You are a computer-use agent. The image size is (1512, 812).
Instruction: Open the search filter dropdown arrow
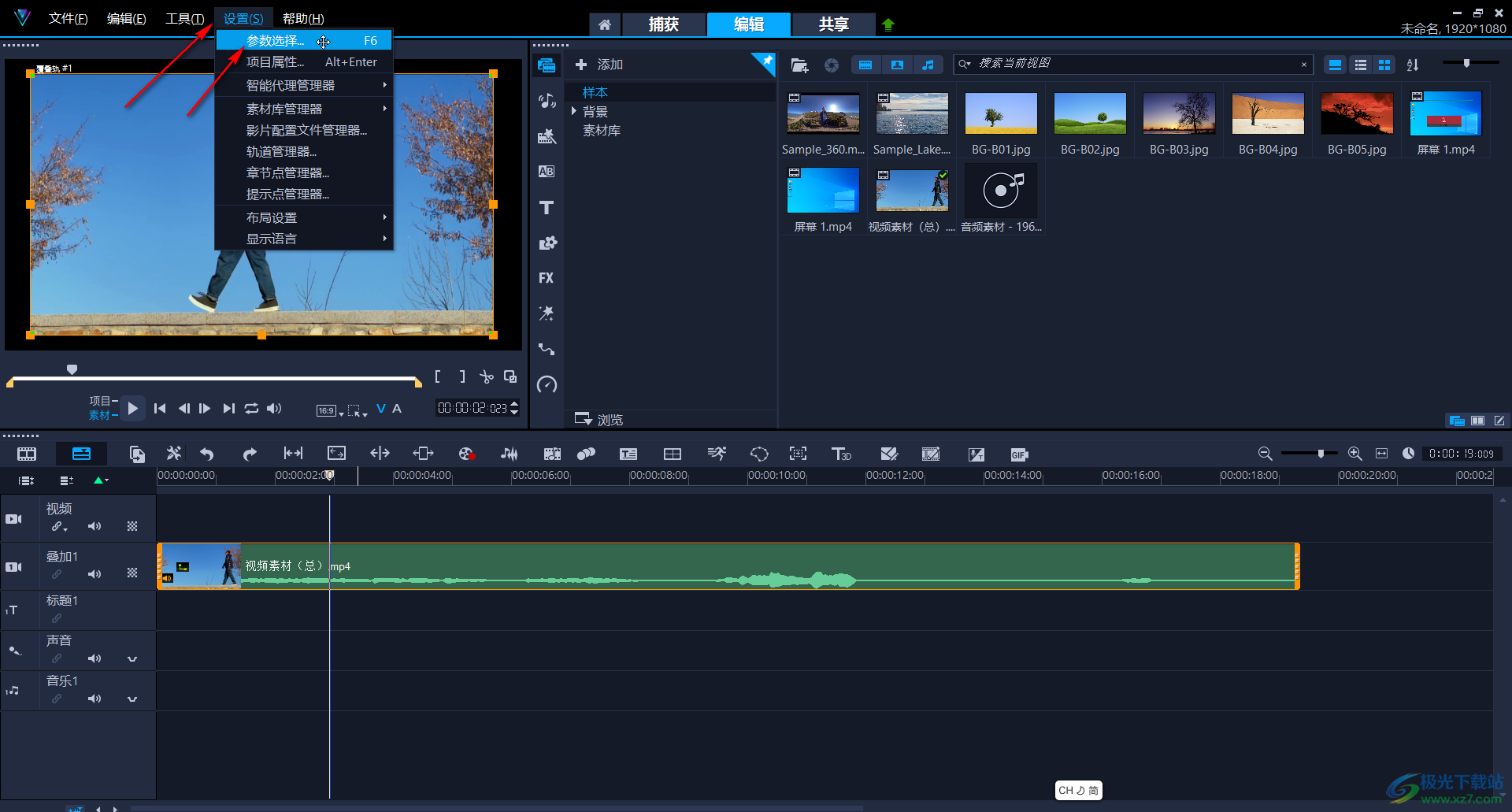[x=965, y=65]
